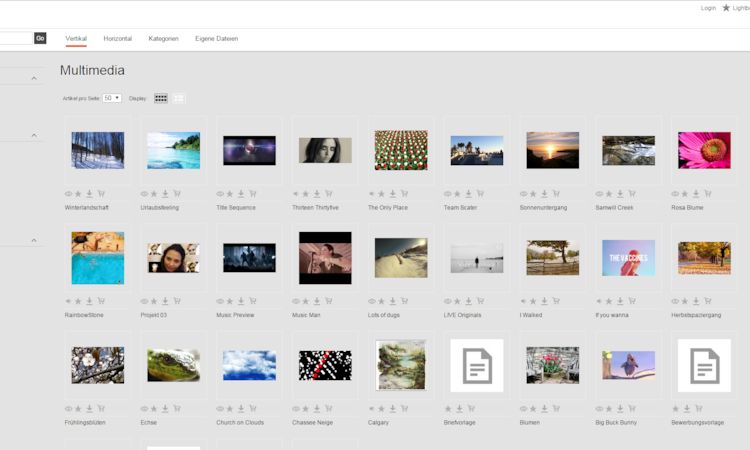Click the speaker icon under RainbowStone
The image size is (750, 450).
pos(68,301)
